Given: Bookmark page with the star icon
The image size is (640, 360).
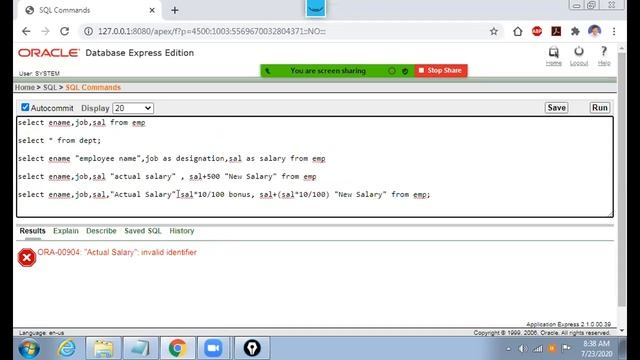Looking at the screenshot, I should [x=494, y=31].
